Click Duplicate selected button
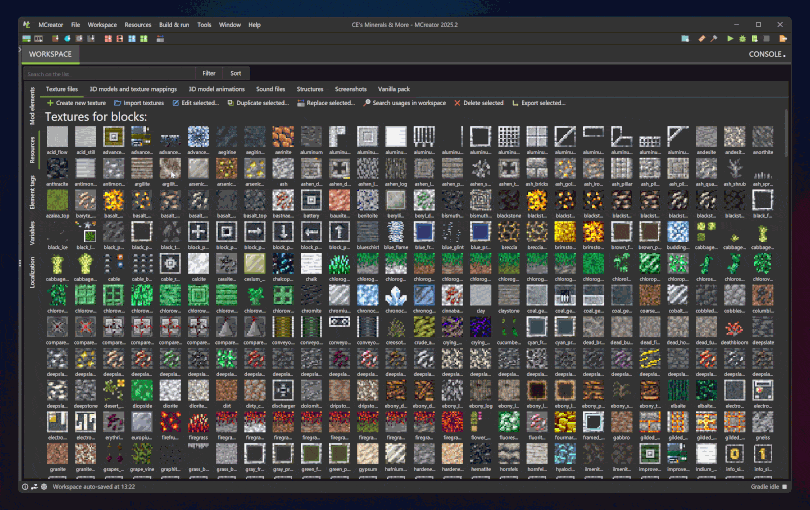 pos(258,103)
